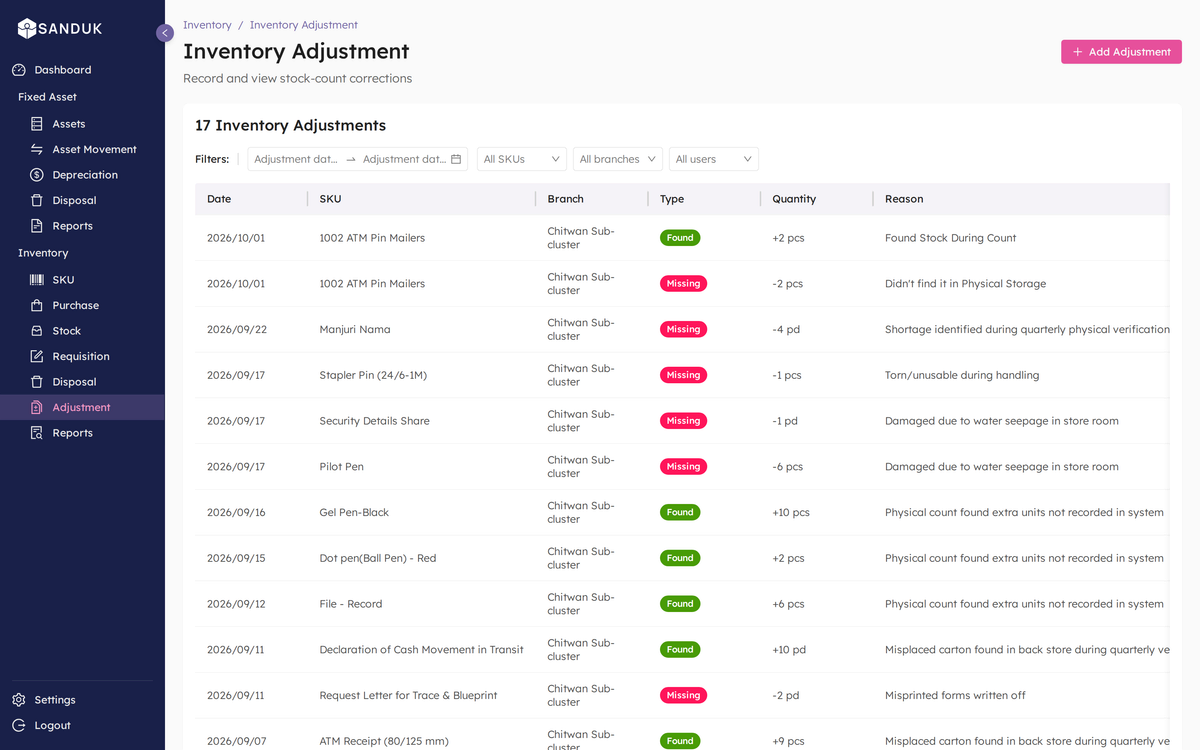Click the Missing badge for Pilot Pen

coord(683,466)
